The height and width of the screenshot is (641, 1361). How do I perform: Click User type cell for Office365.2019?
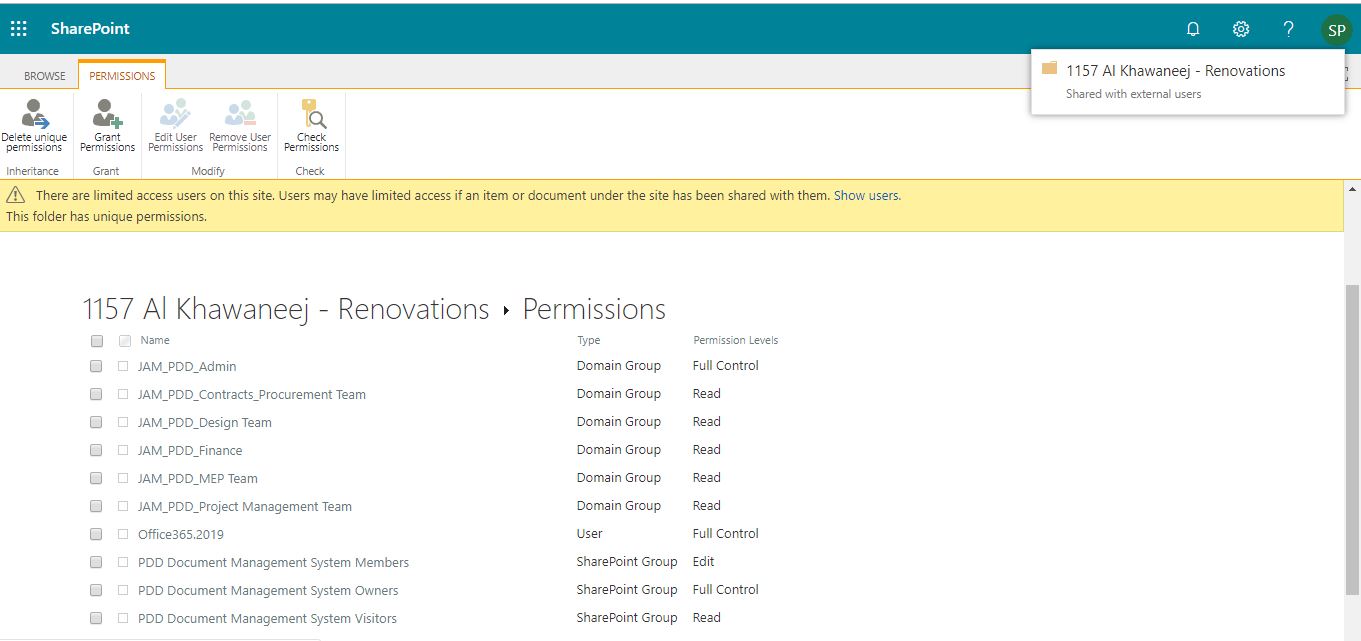pyautogui.click(x=590, y=534)
